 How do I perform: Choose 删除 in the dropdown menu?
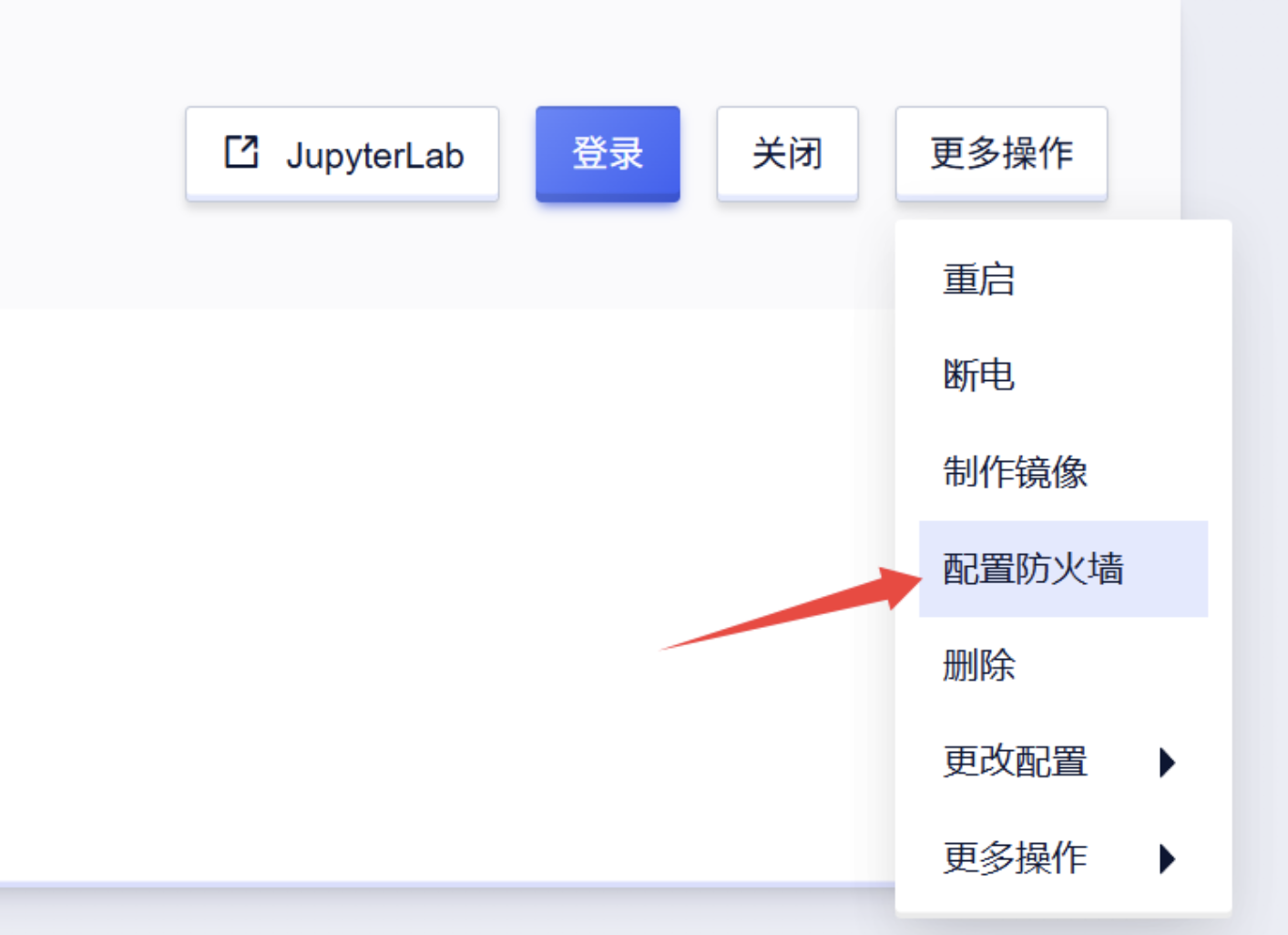click(978, 665)
